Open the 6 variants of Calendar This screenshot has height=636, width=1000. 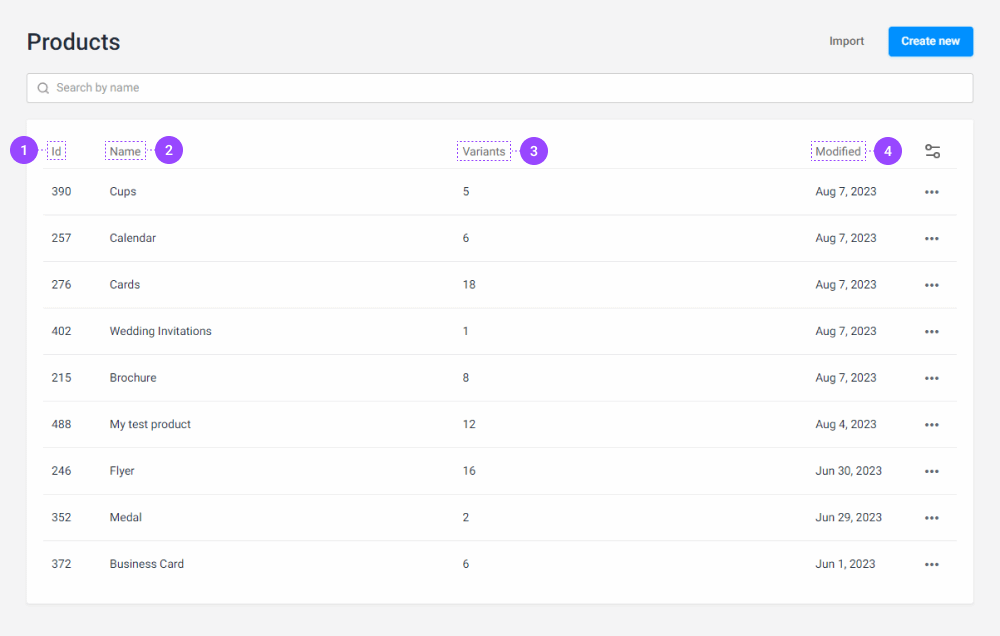[x=465, y=238]
